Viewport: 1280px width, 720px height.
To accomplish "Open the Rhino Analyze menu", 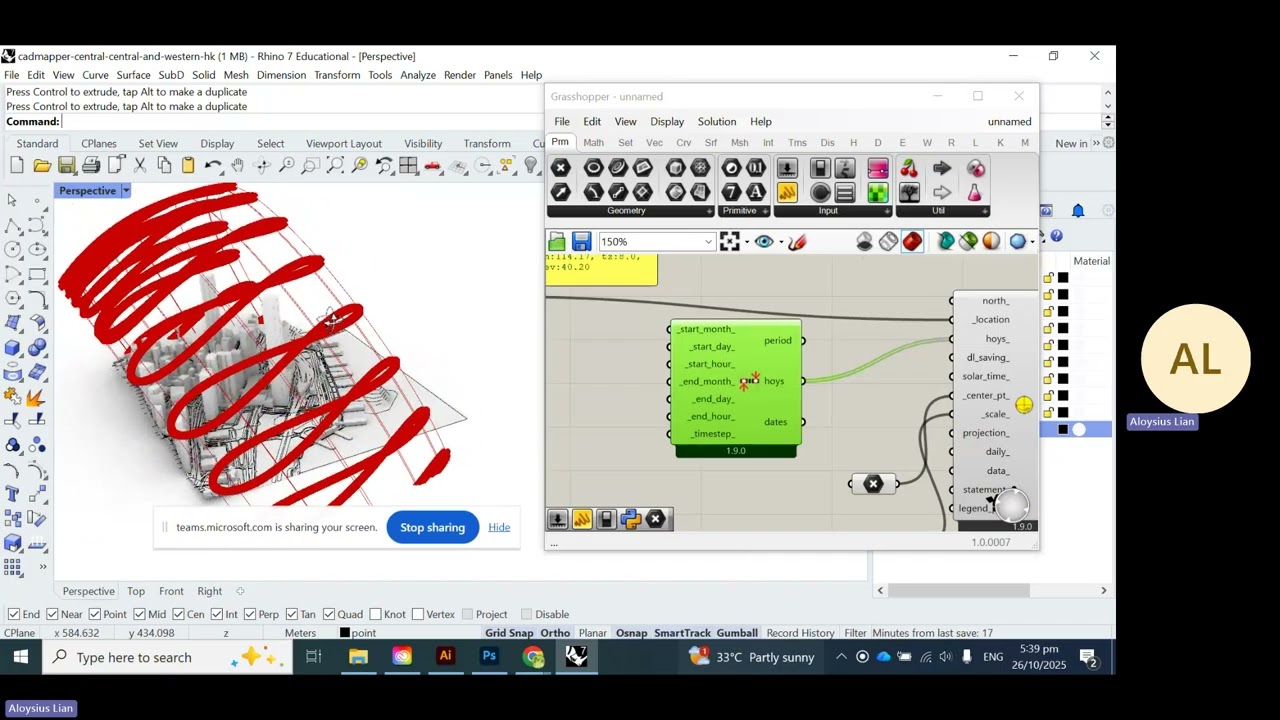I will point(418,75).
